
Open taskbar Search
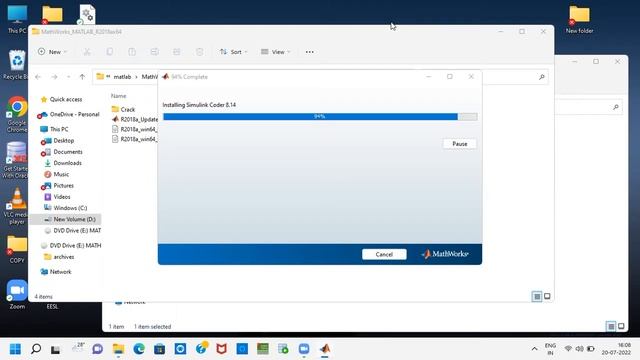pyautogui.click(x=36, y=349)
